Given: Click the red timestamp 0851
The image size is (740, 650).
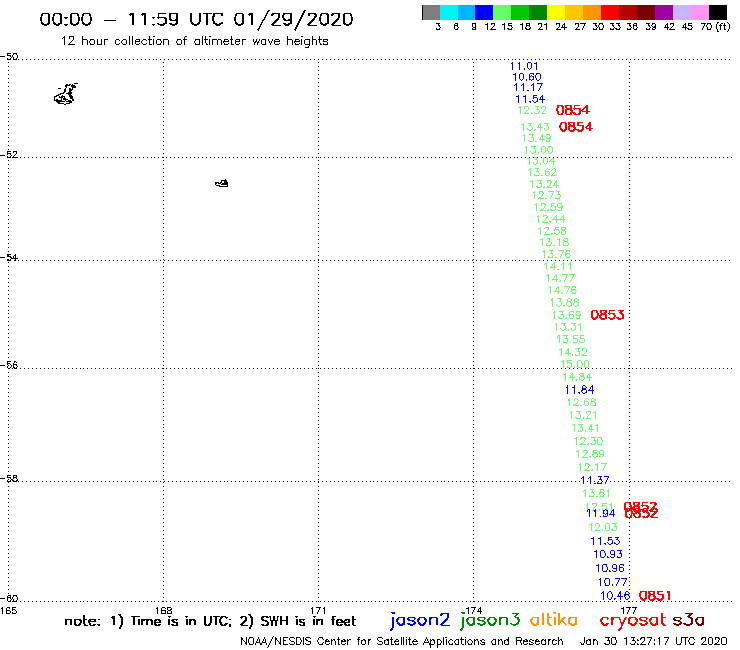Looking at the screenshot, I should click(x=655, y=596).
